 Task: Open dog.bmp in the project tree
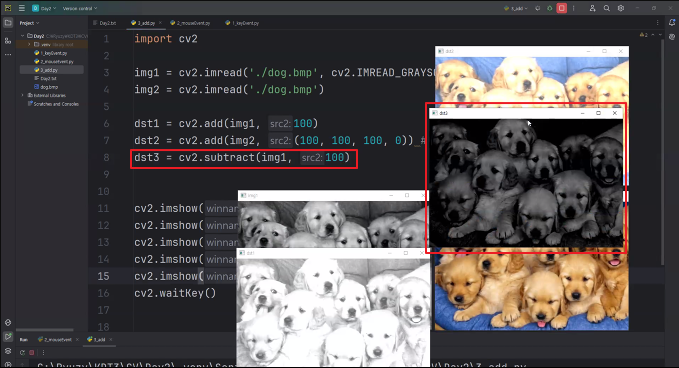pos(46,87)
